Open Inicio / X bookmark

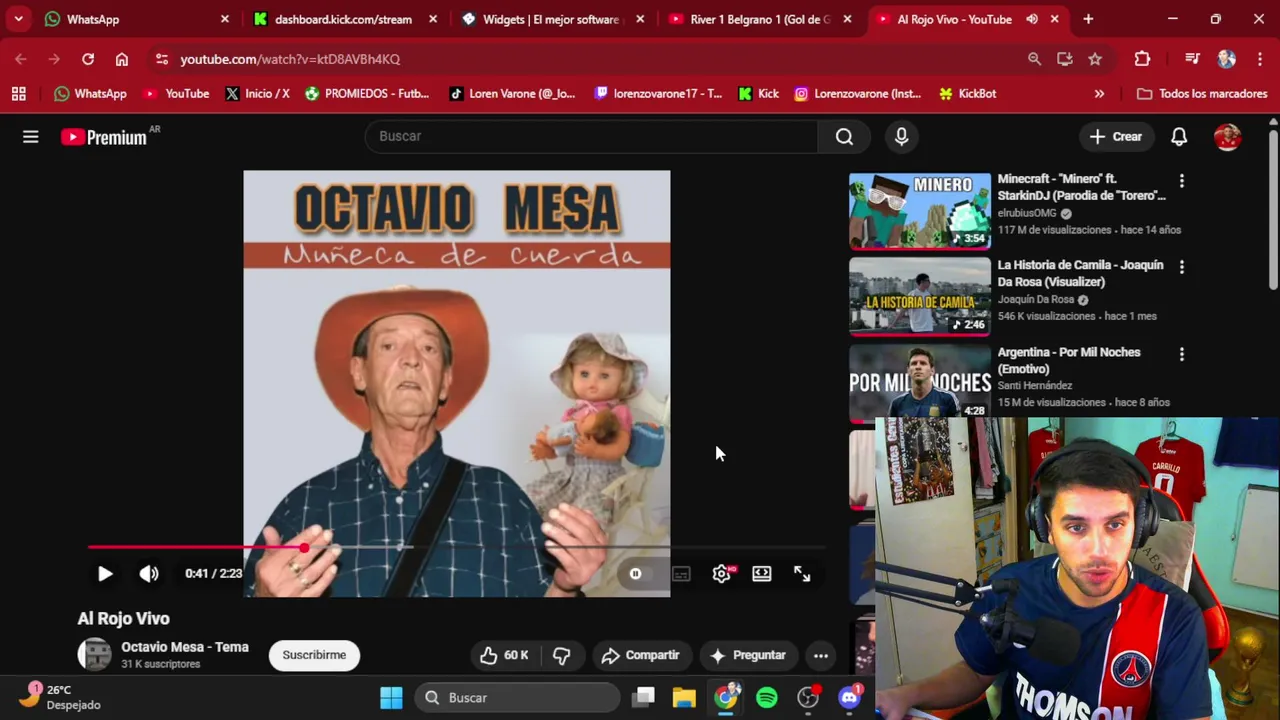[257, 94]
